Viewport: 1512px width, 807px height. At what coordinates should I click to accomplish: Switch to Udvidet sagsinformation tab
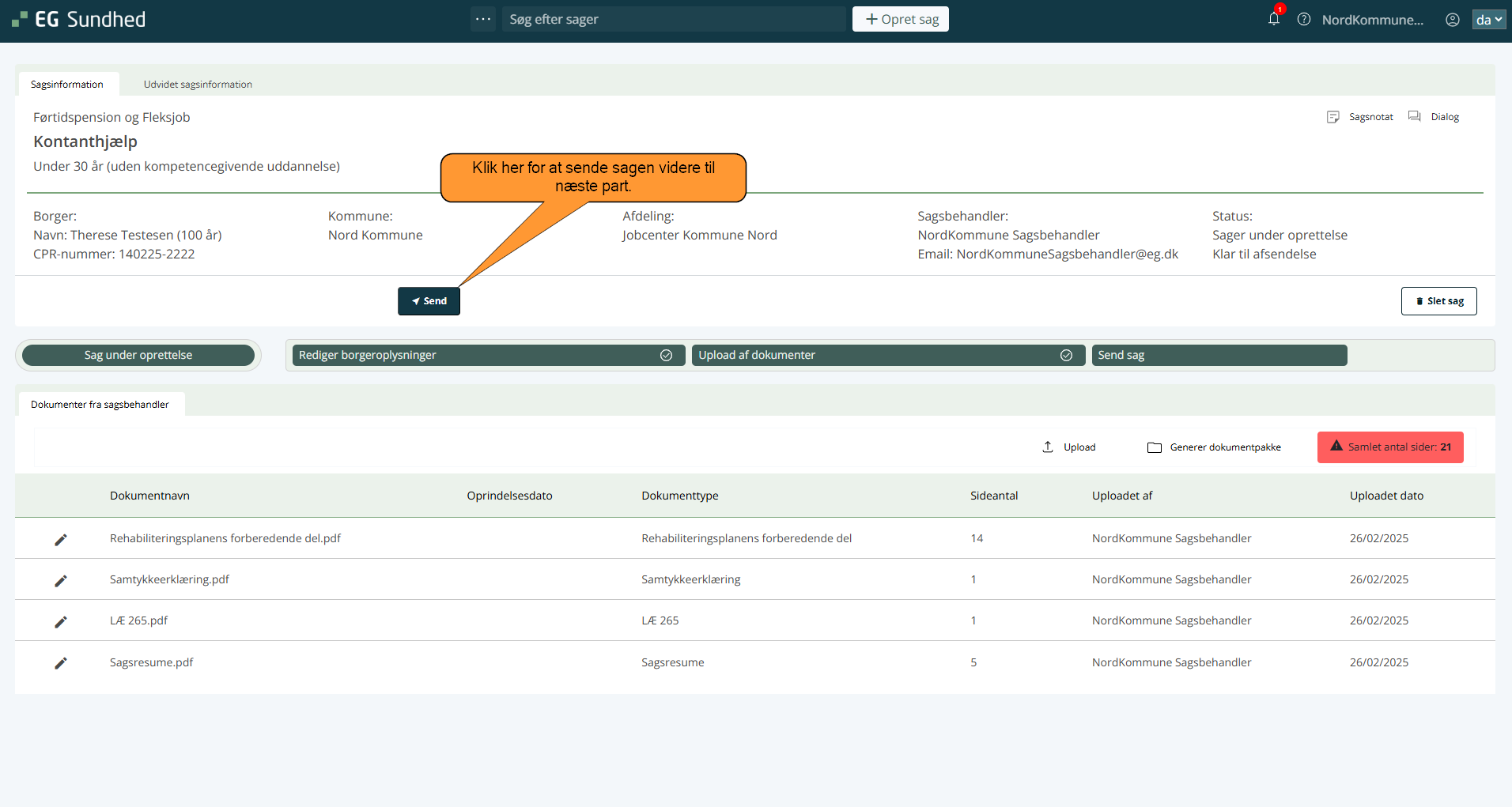point(198,85)
